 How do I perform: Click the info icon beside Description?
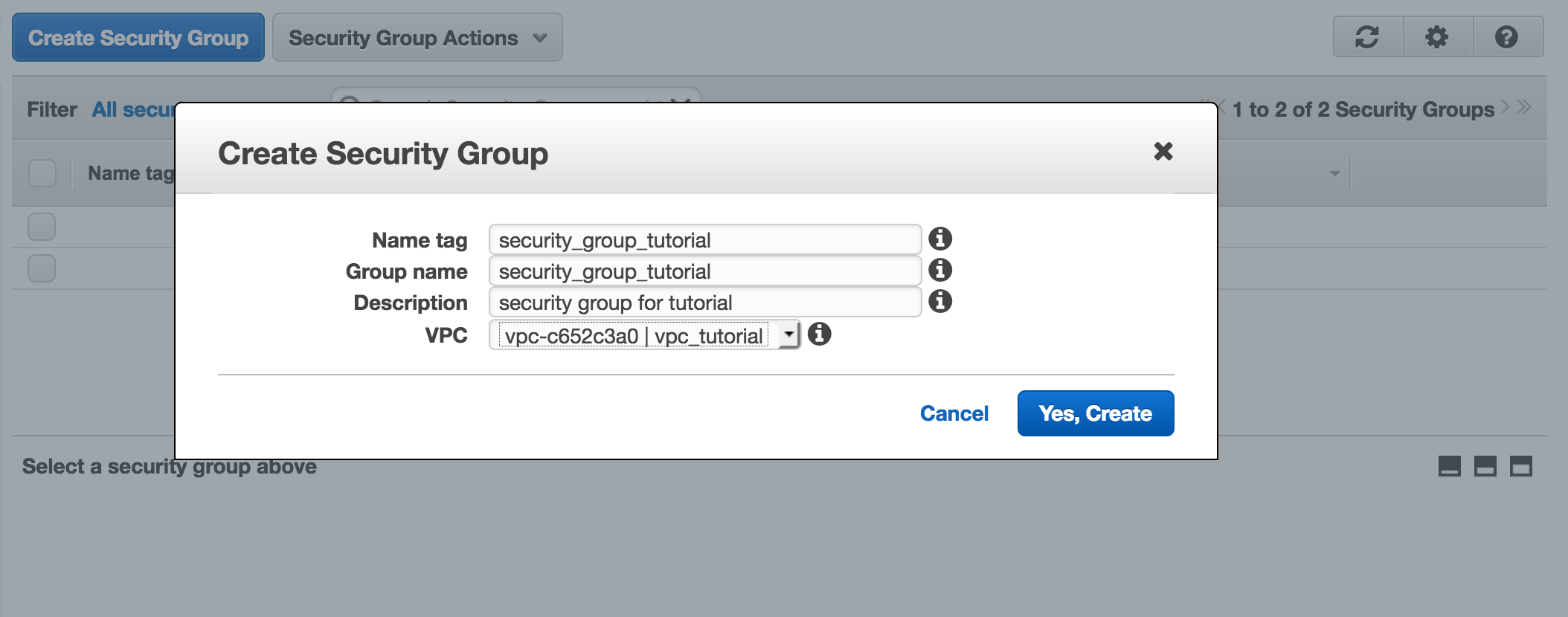tap(940, 301)
